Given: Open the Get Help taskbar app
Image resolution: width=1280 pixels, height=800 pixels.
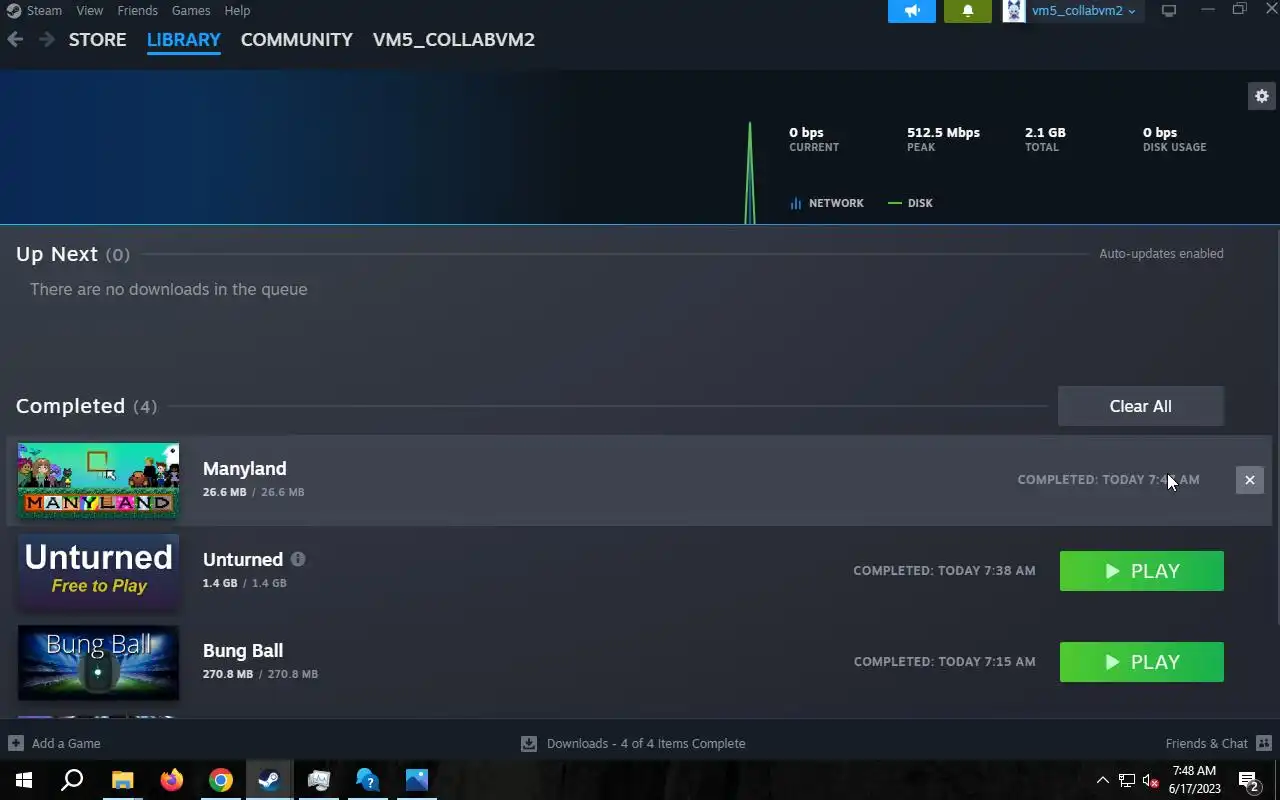Looking at the screenshot, I should [x=367, y=780].
